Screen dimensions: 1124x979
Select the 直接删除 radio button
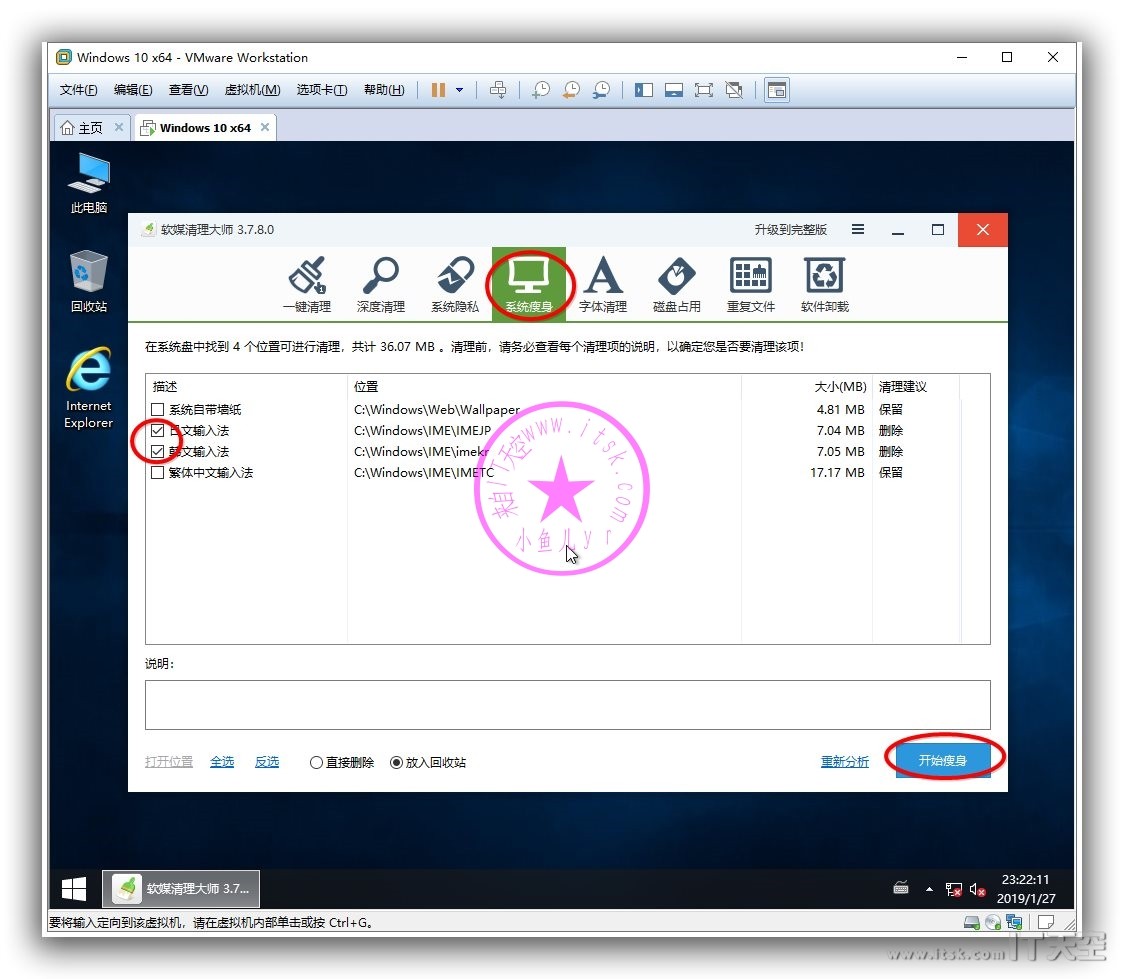(316, 763)
